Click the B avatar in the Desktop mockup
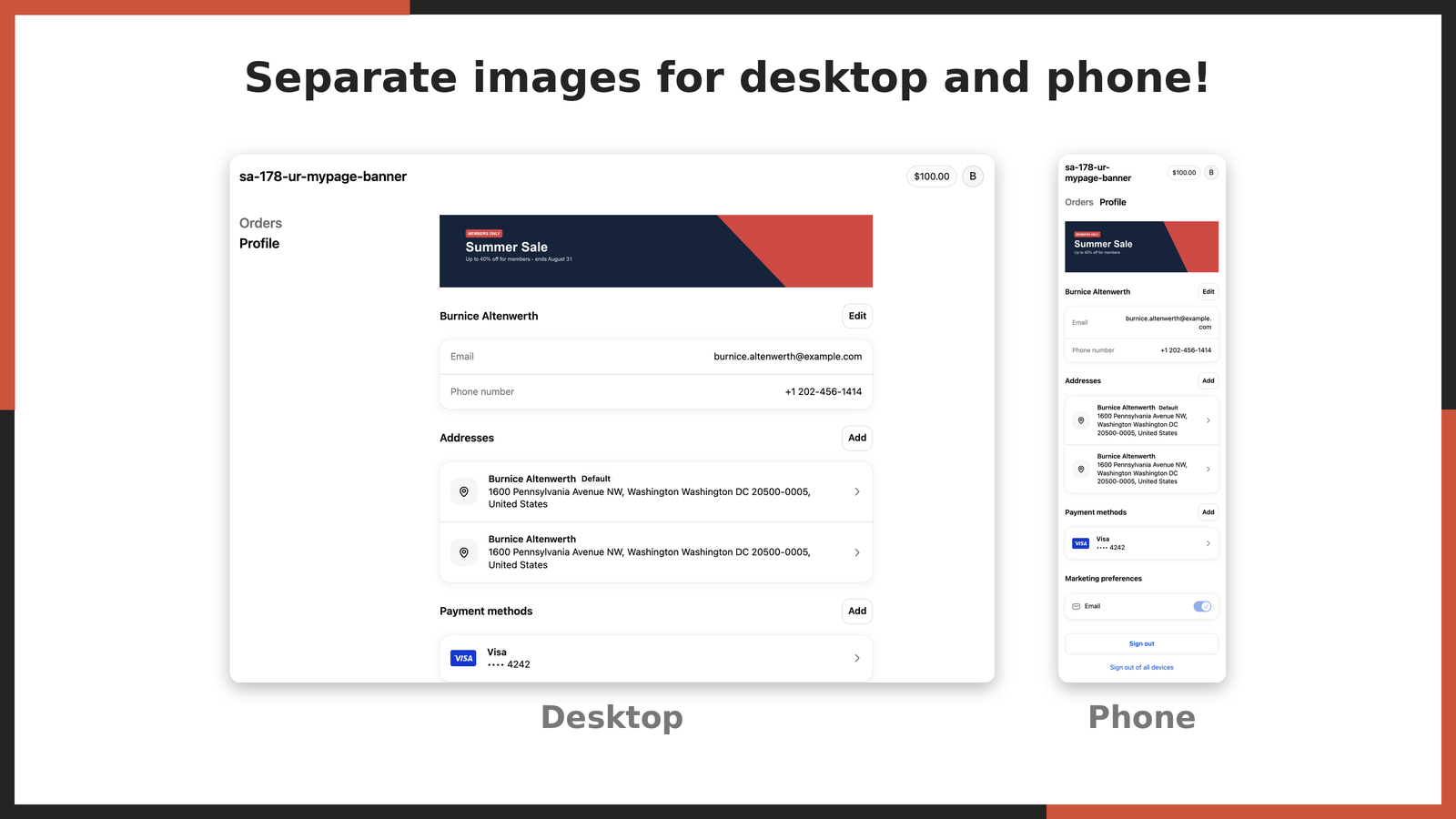 pos(973,177)
